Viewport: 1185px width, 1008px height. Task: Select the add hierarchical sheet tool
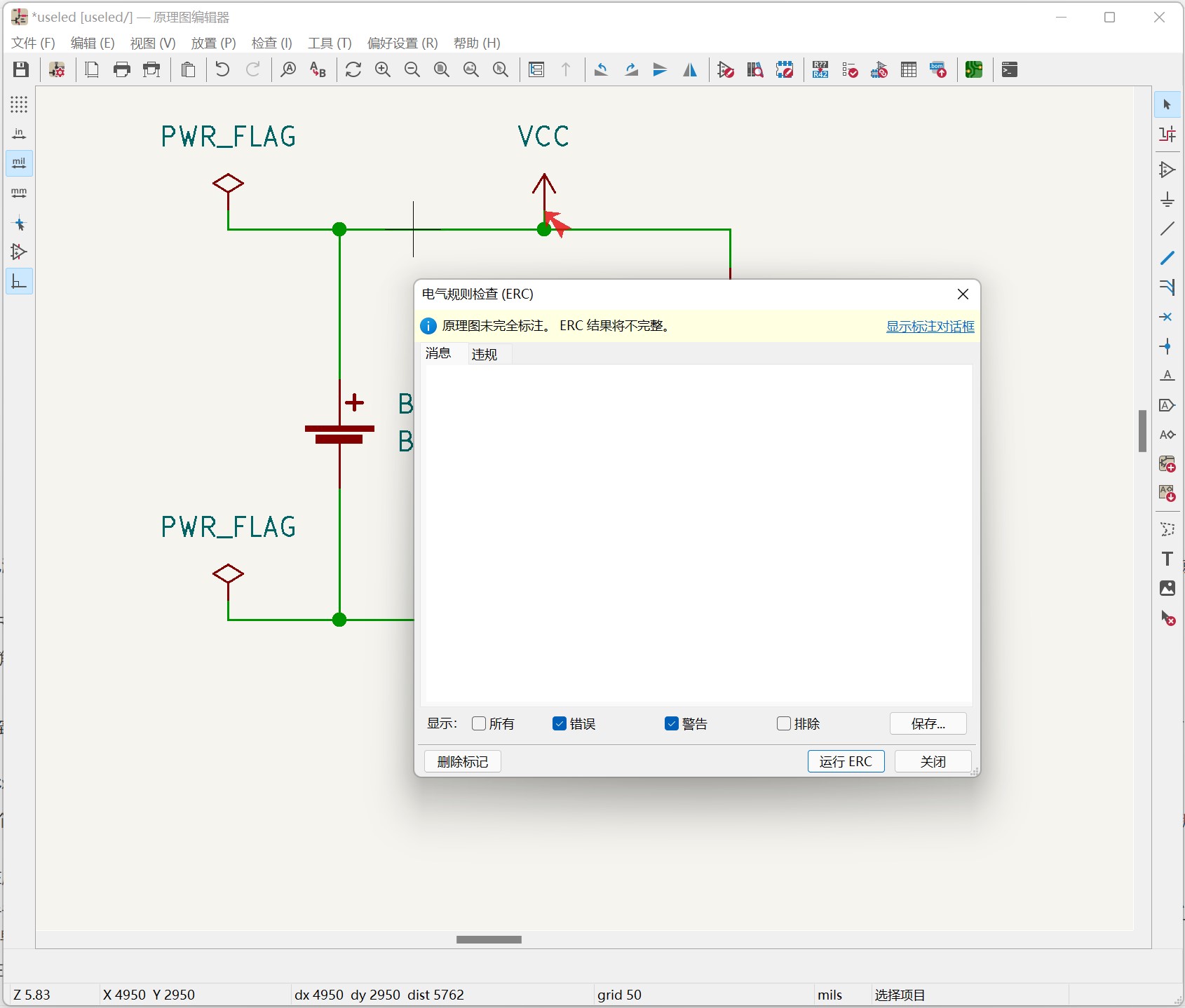pyautogui.click(x=1167, y=464)
